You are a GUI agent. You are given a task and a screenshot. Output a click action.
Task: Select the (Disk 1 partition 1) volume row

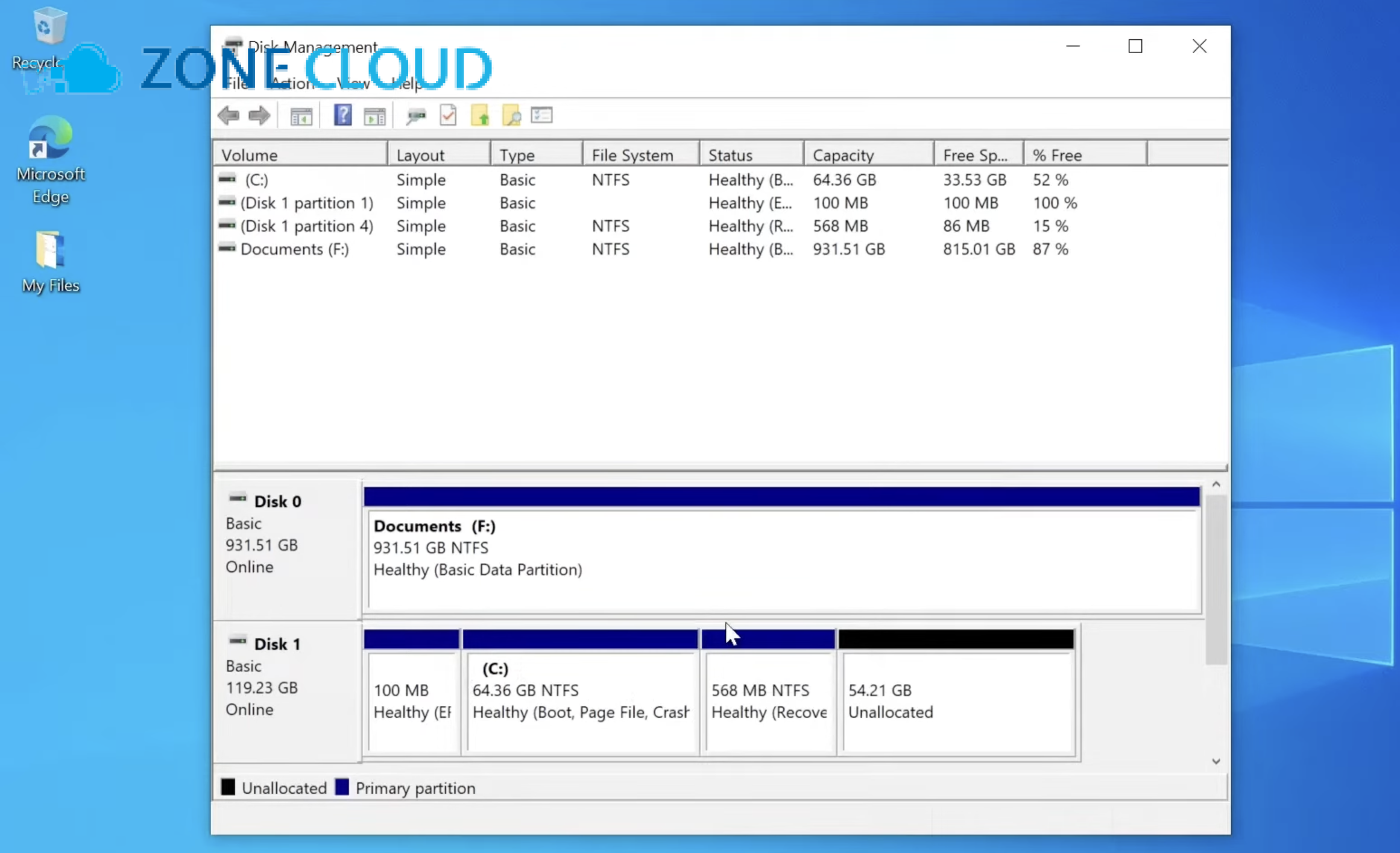click(x=307, y=203)
